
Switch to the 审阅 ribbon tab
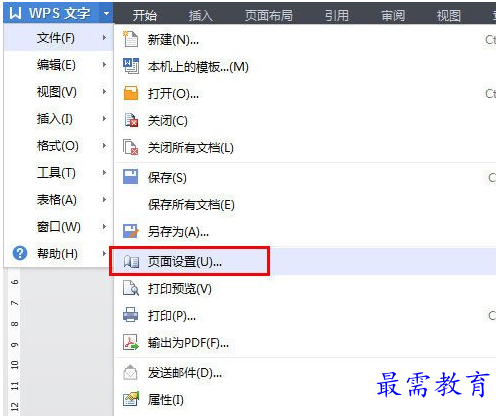pos(393,15)
